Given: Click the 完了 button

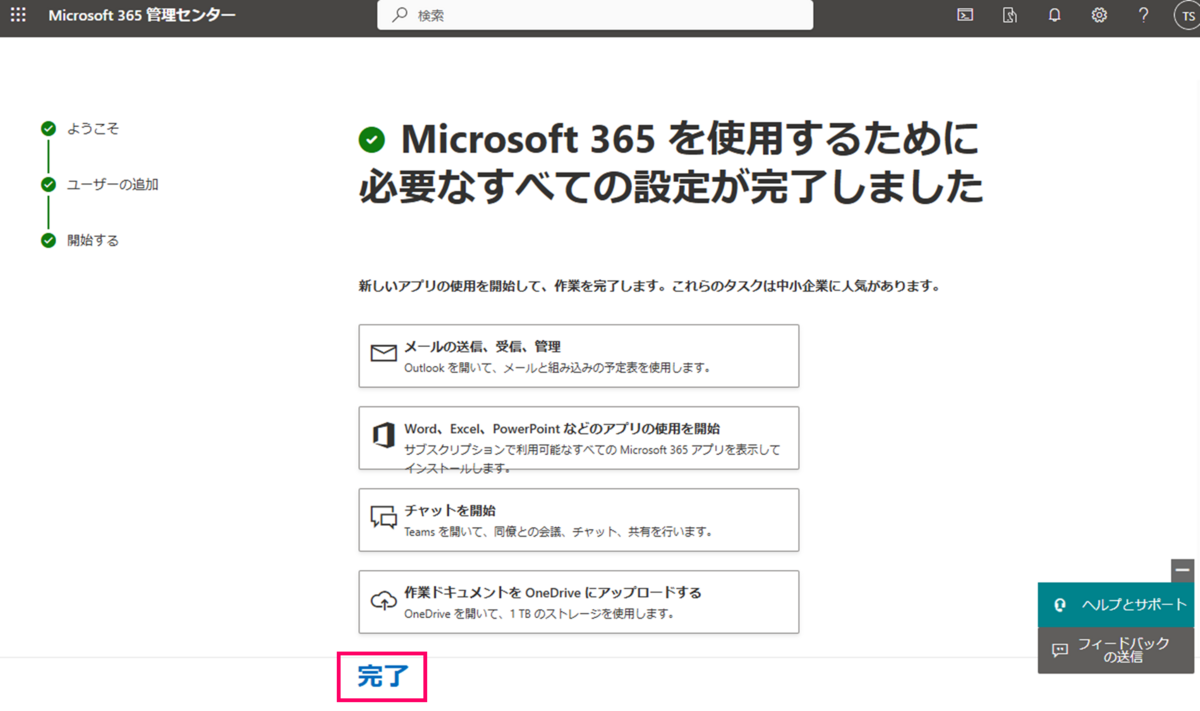Looking at the screenshot, I should pyautogui.click(x=383, y=677).
